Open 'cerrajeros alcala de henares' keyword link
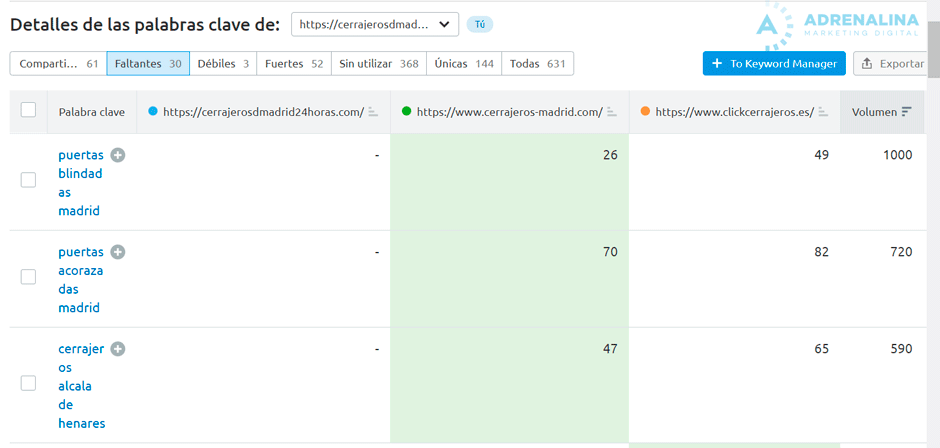940x448 pixels. point(82,386)
